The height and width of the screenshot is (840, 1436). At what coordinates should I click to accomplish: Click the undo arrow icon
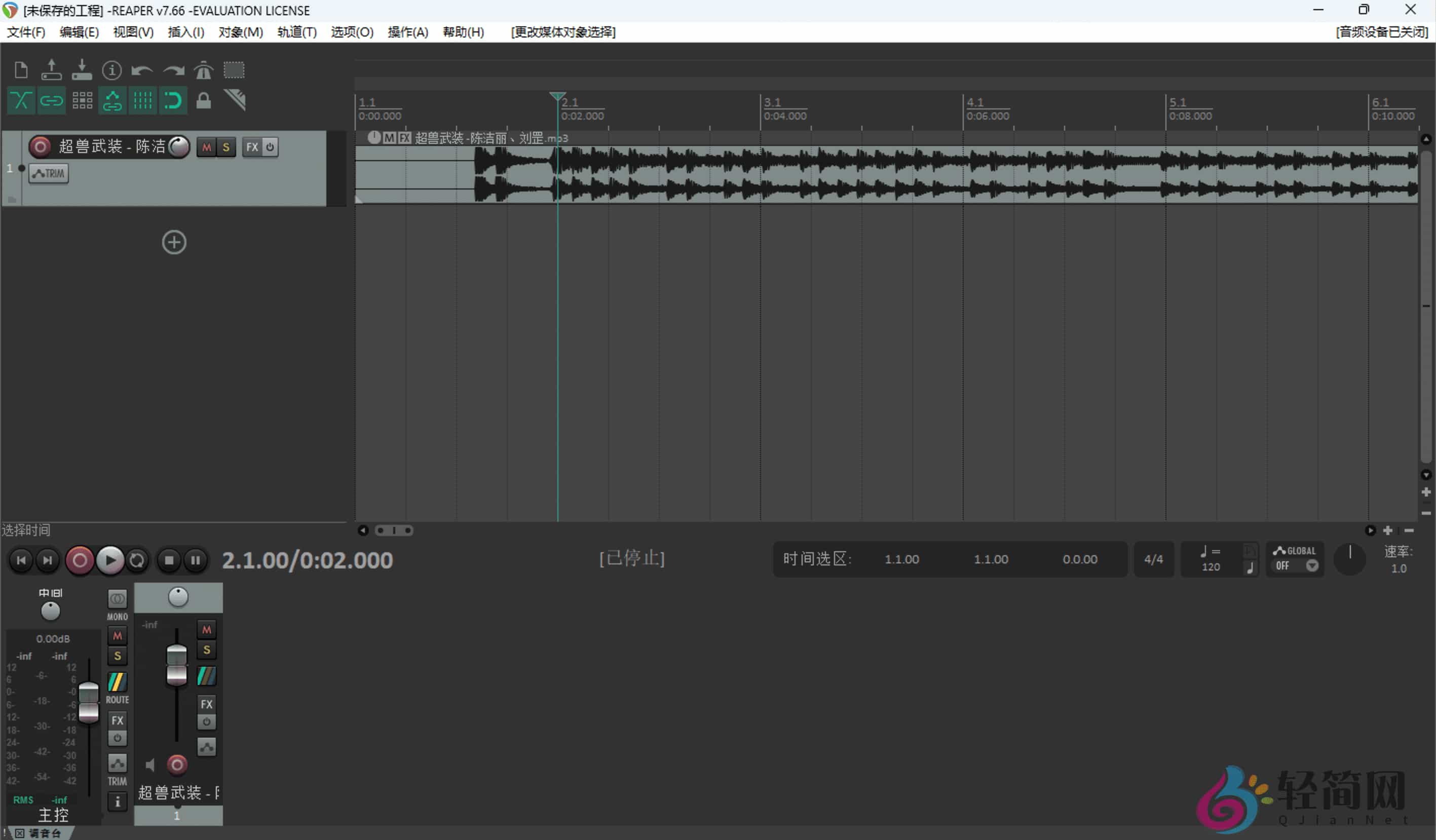(x=142, y=70)
